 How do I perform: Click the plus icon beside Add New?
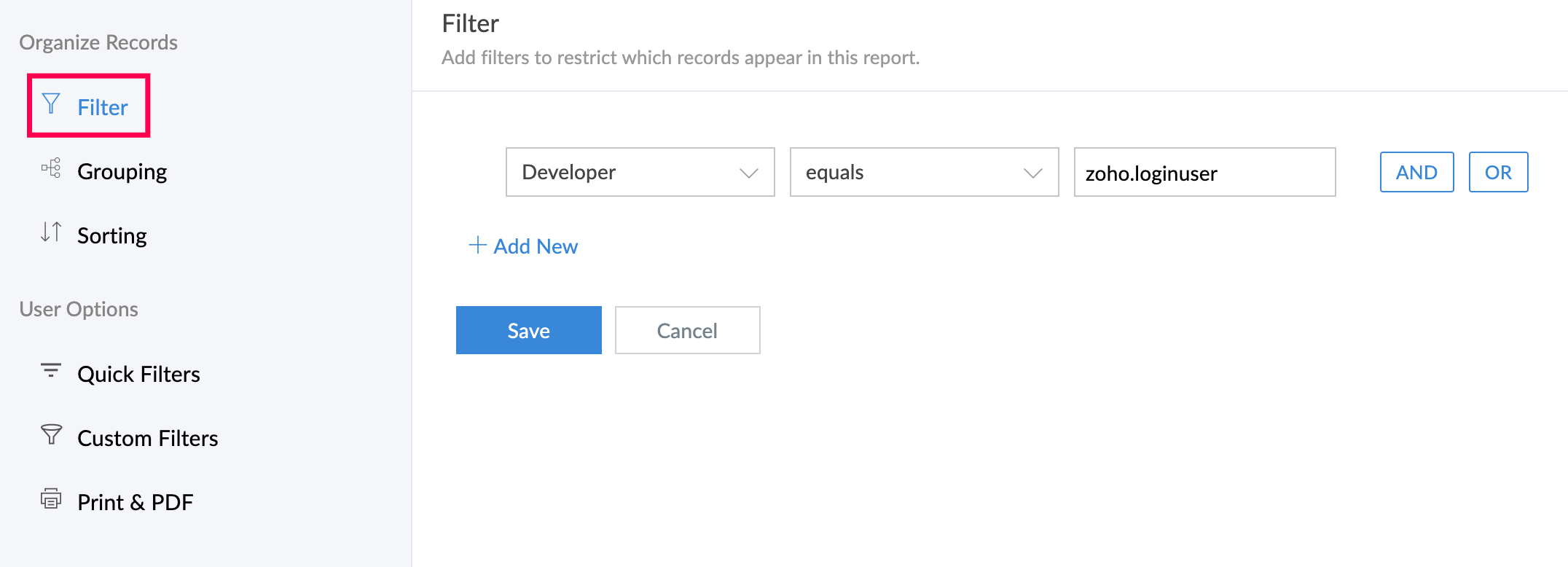(477, 245)
